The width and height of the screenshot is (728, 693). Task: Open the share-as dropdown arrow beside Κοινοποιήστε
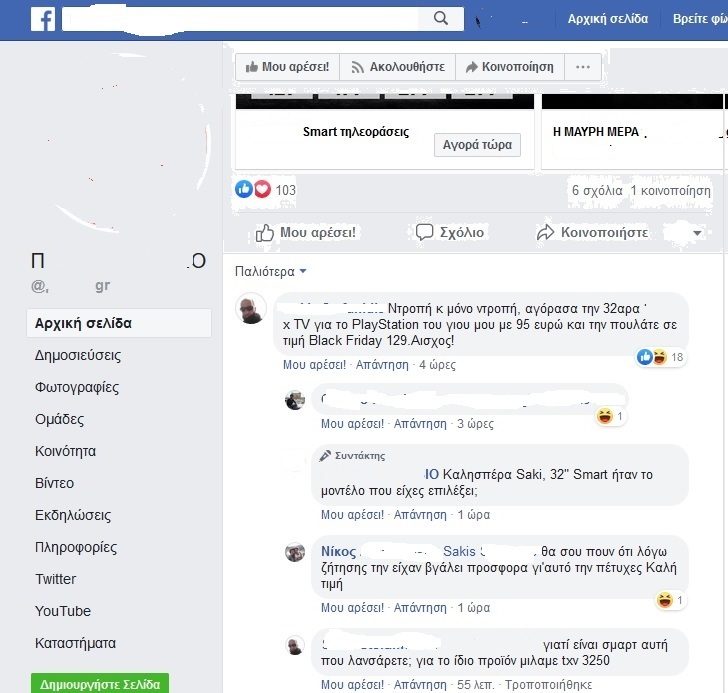[x=697, y=233]
